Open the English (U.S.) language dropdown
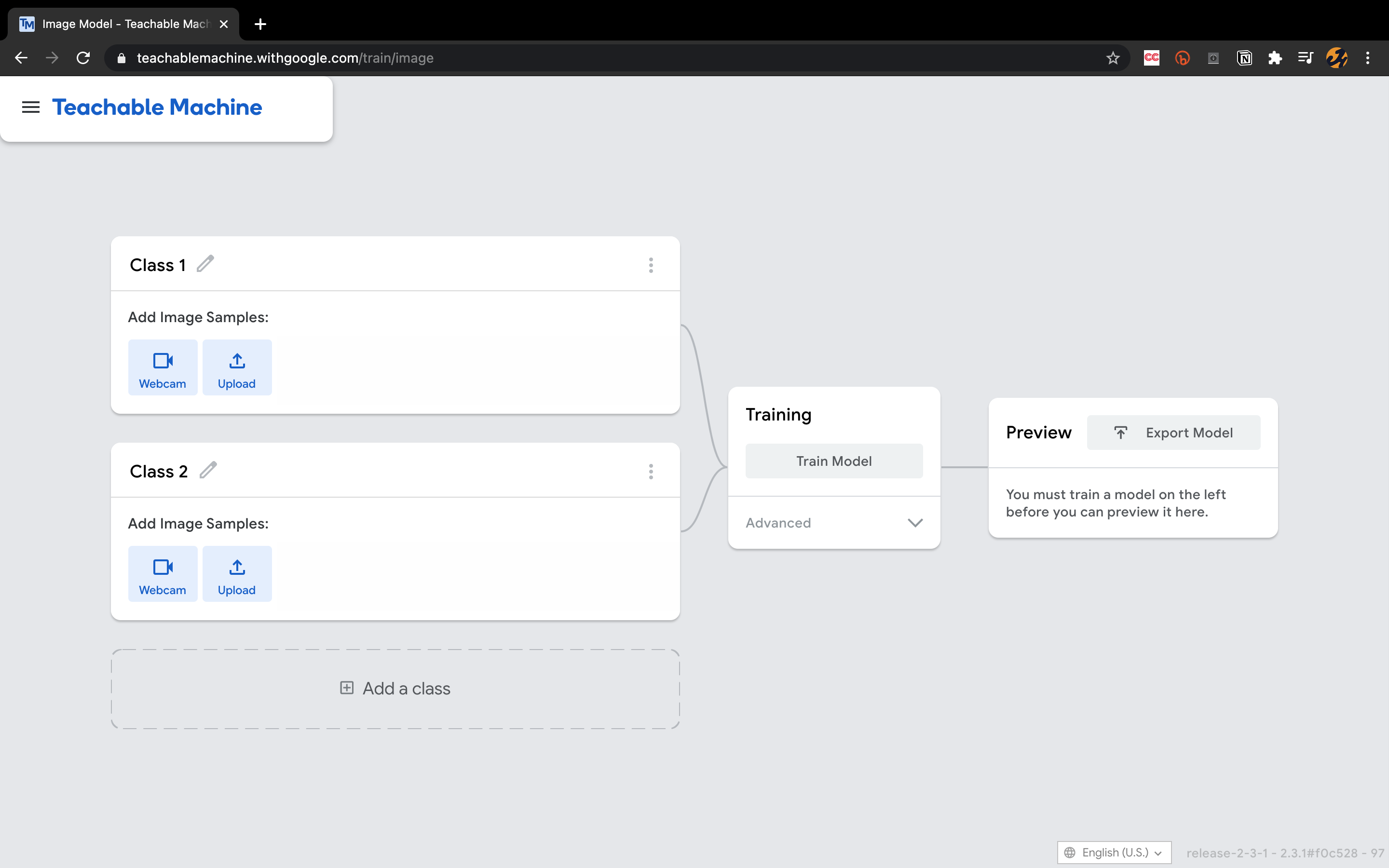The image size is (1389, 868). tap(1114, 853)
